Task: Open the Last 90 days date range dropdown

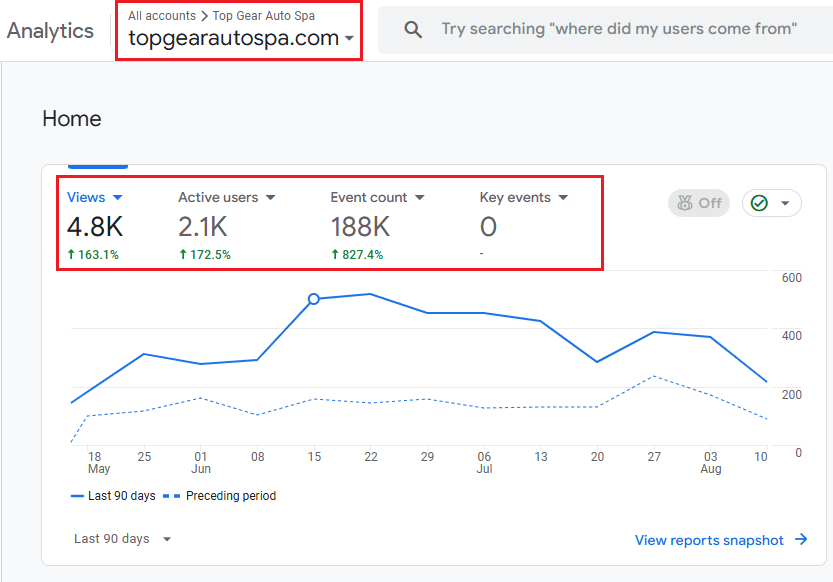Action: point(122,539)
